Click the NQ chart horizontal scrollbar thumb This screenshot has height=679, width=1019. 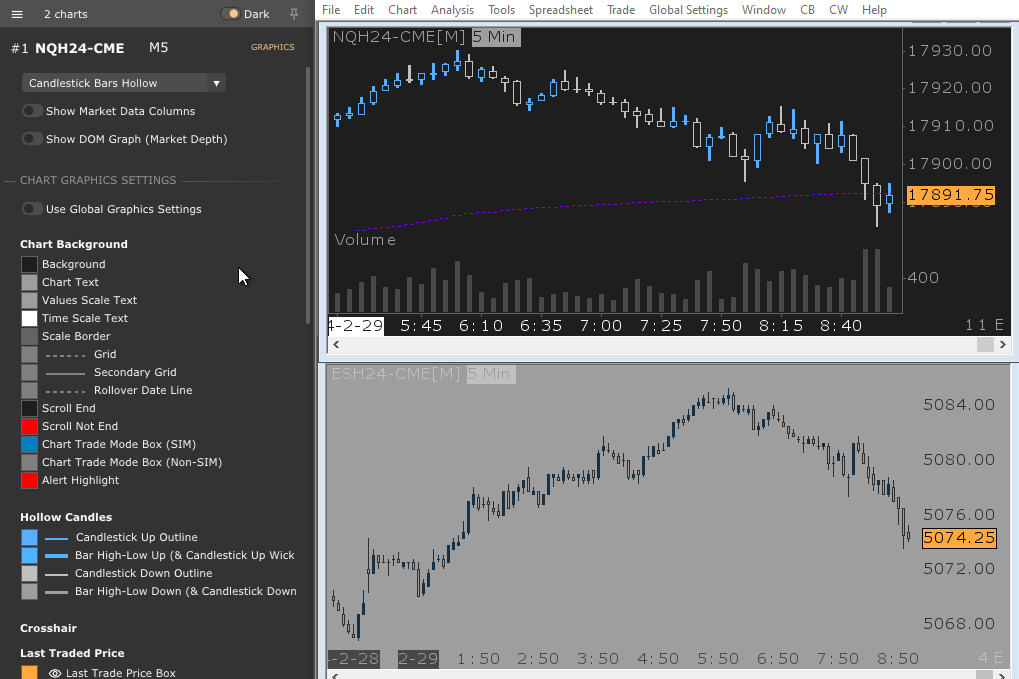(x=985, y=344)
